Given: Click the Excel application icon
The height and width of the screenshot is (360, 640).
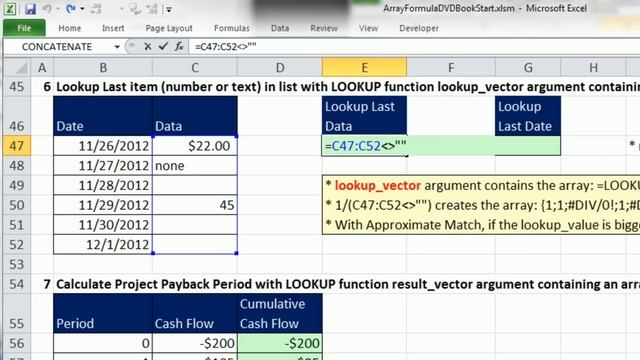Looking at the screenshot, I should [x=10, y=9].
